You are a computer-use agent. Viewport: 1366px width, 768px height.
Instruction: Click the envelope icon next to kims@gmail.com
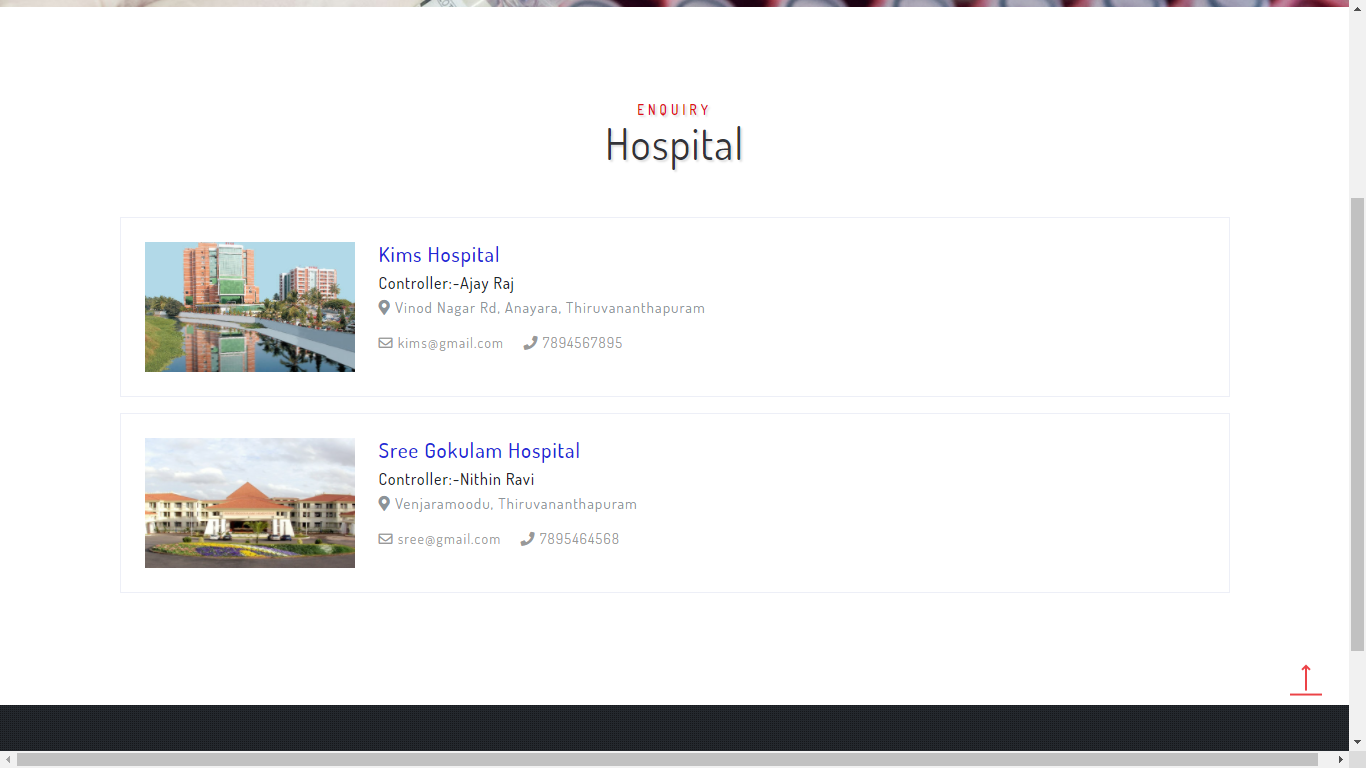click(x=385, y=342)
